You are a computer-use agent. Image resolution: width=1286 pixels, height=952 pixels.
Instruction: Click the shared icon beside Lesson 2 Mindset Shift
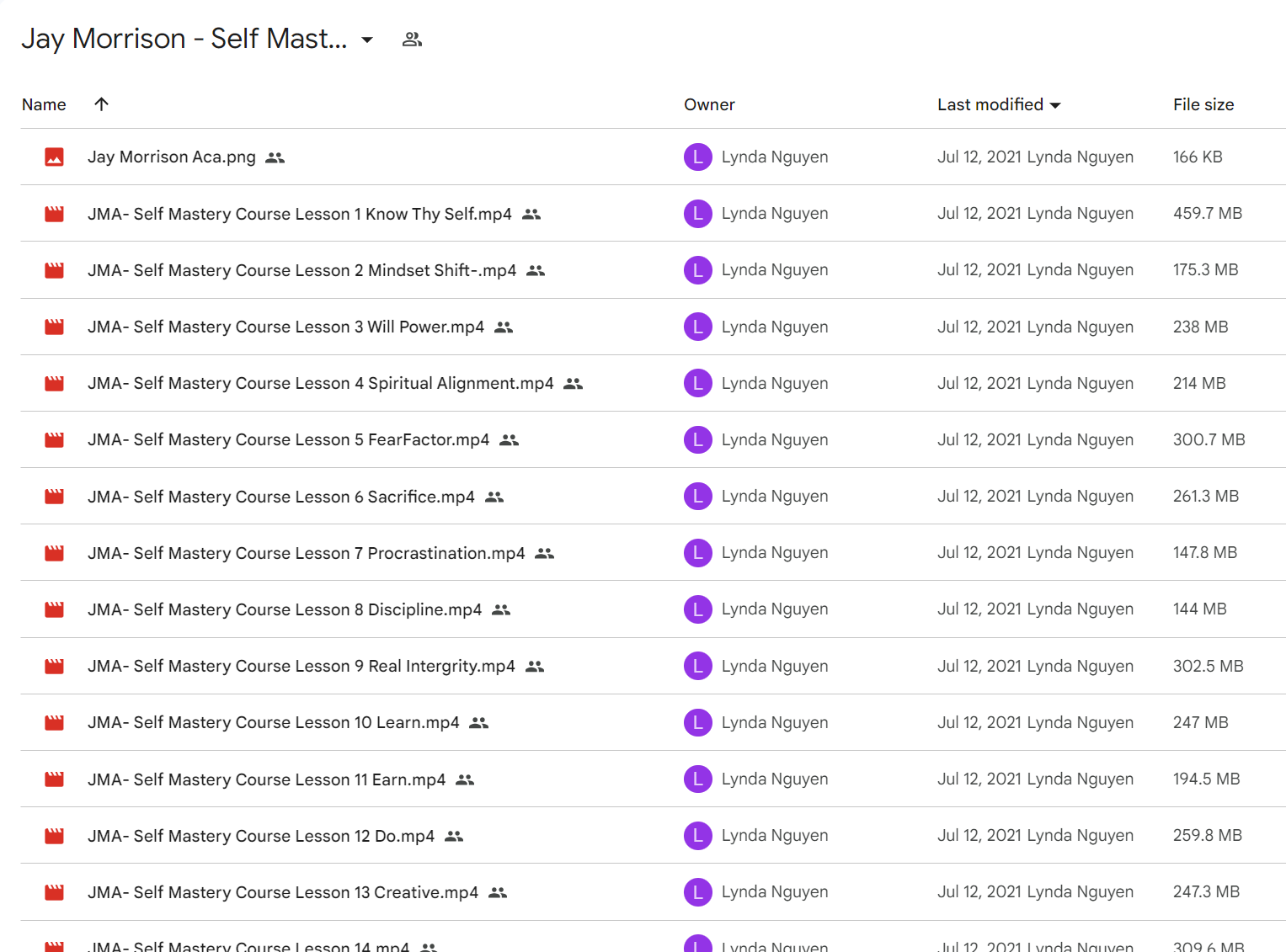tap(536, 270)
